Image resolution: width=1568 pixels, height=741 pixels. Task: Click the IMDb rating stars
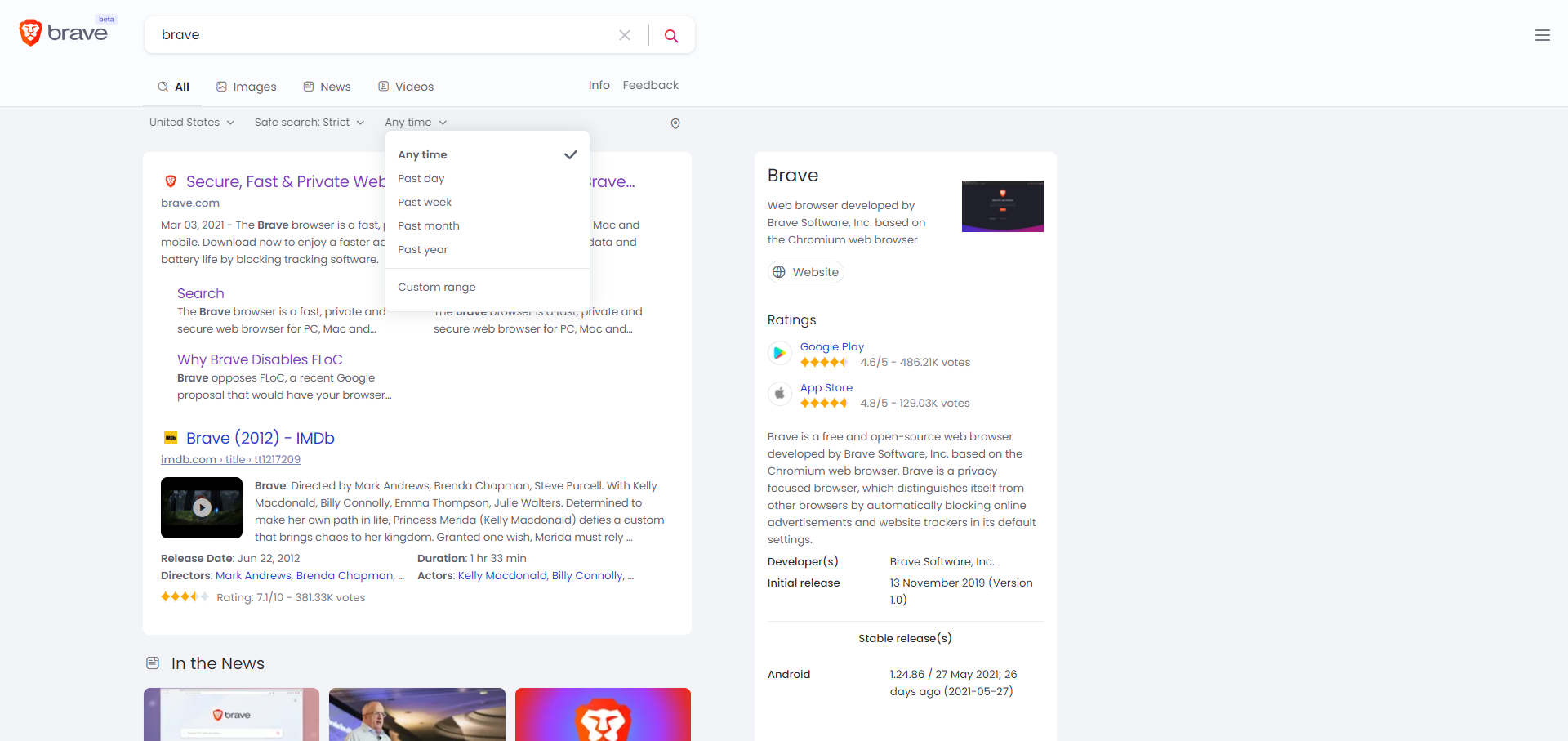tap(185, 597)
